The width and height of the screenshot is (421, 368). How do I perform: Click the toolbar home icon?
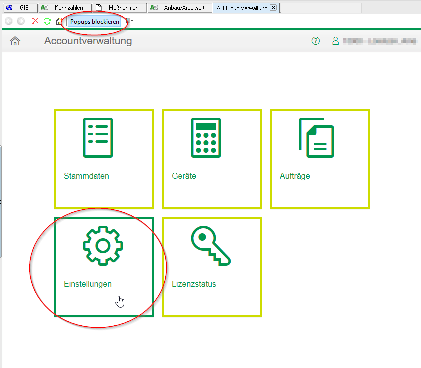59,21
